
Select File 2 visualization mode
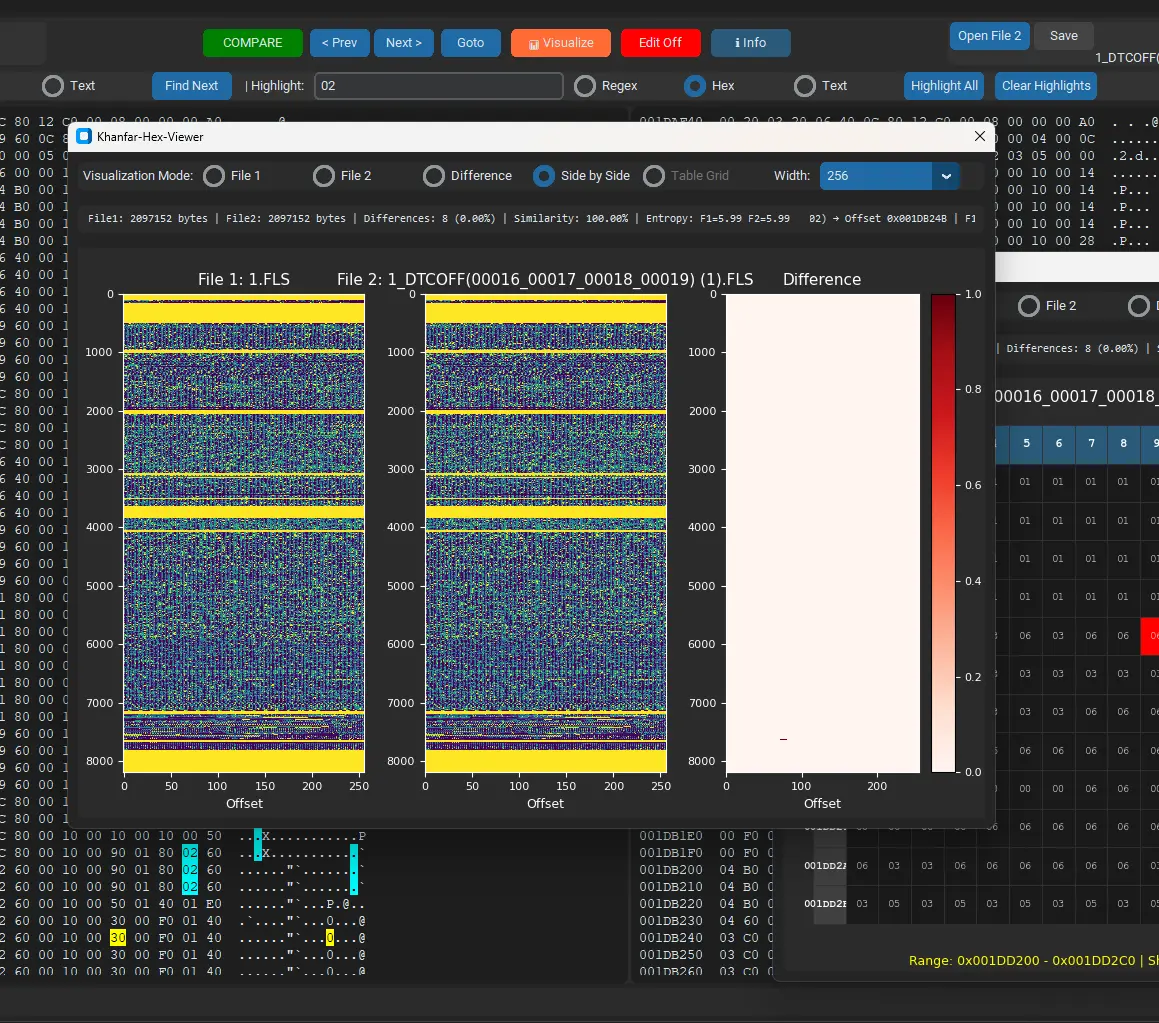click(x=323, y=175)
